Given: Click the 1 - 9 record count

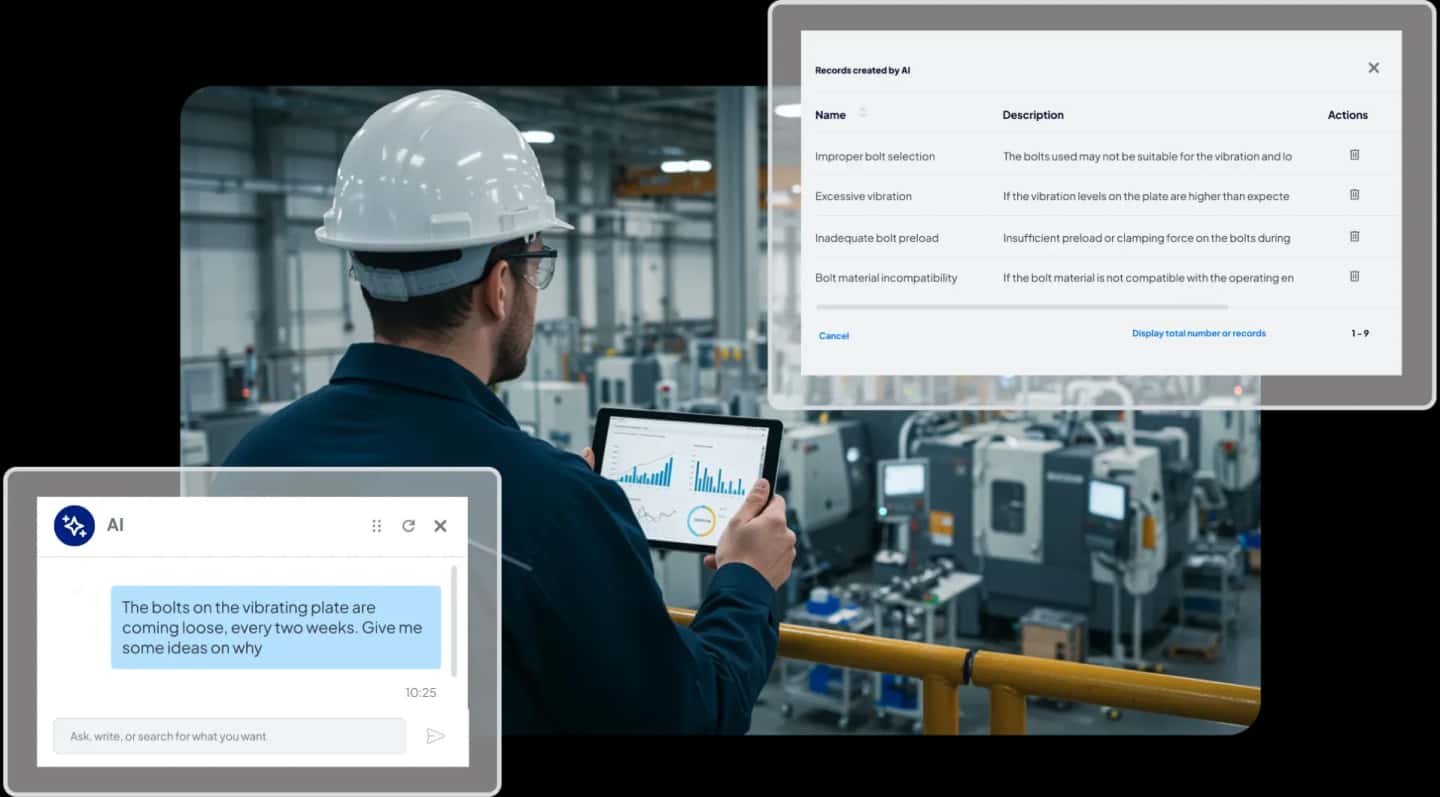Looking at the screenshot, I should [x=1360, y=333].
